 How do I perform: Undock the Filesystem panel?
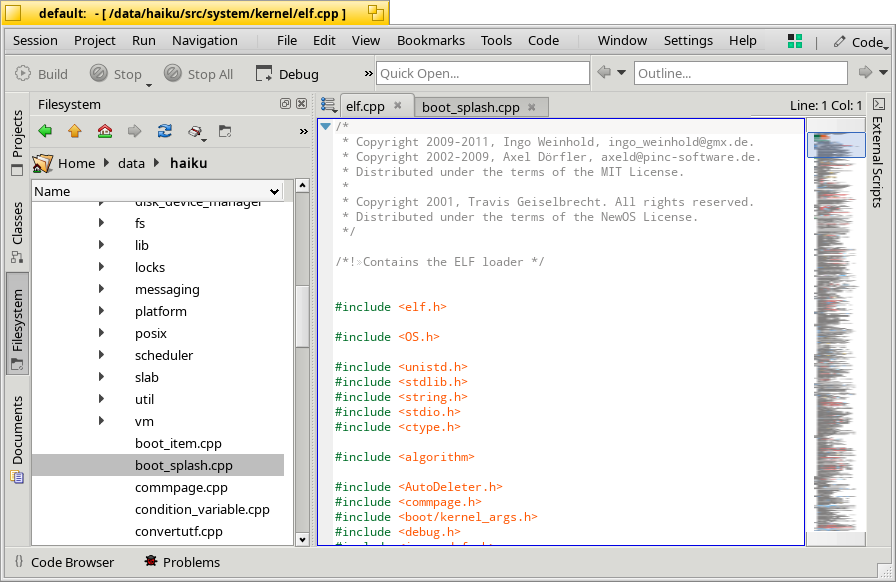coord(286,103)
